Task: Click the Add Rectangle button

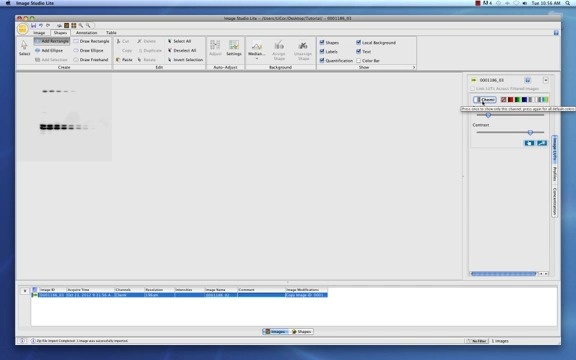Action: tap(52, 41)
